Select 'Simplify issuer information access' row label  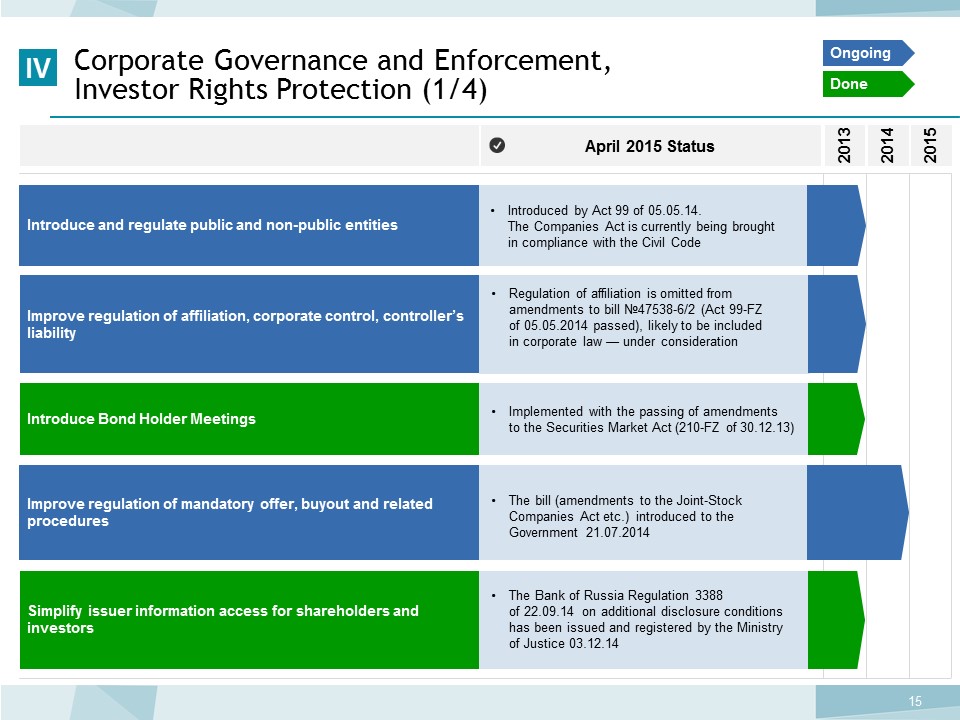[x=249, y=620]
